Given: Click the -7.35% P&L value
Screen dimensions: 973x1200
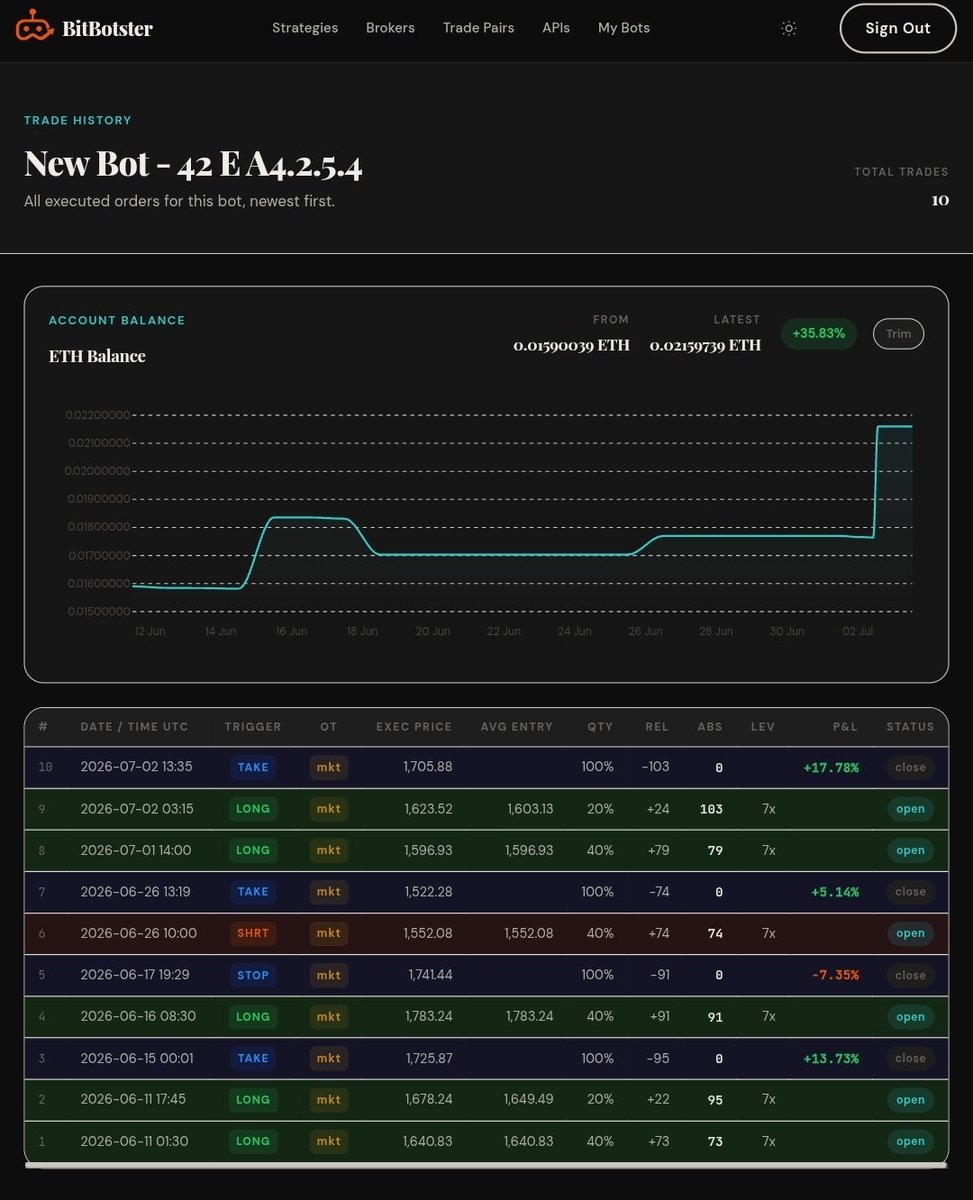Looking at the screenshot, I should pyautogui.click(x=834, y=975).
